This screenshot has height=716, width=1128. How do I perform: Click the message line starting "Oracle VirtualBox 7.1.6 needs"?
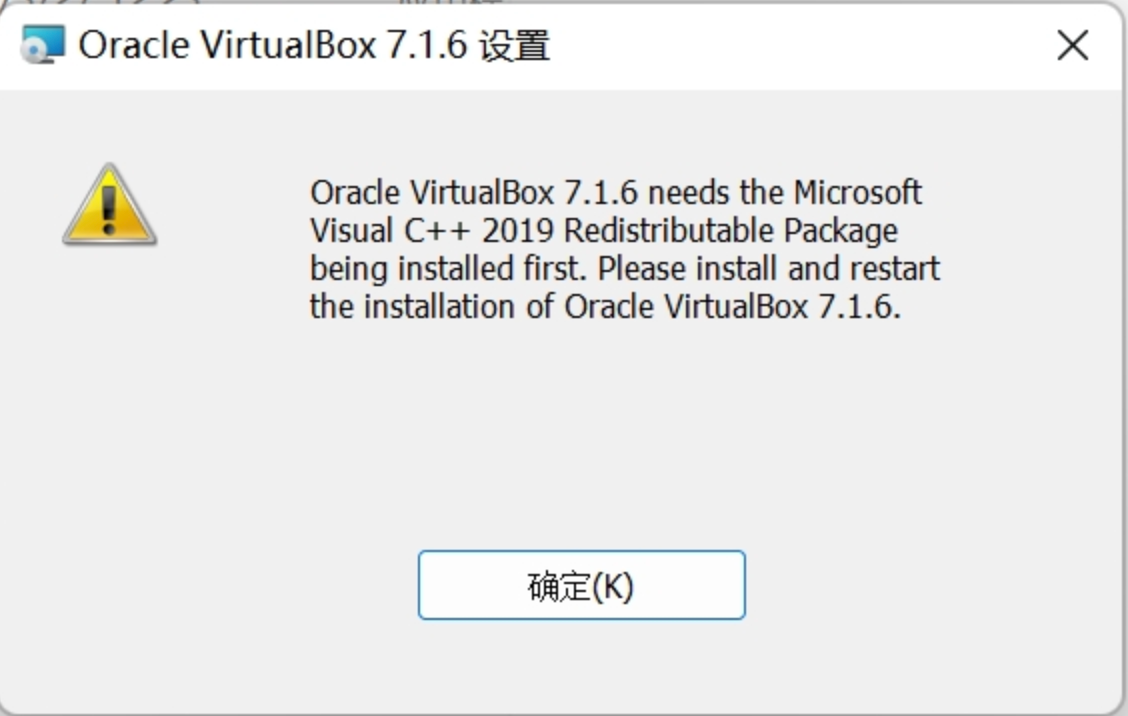click(615, 192)
